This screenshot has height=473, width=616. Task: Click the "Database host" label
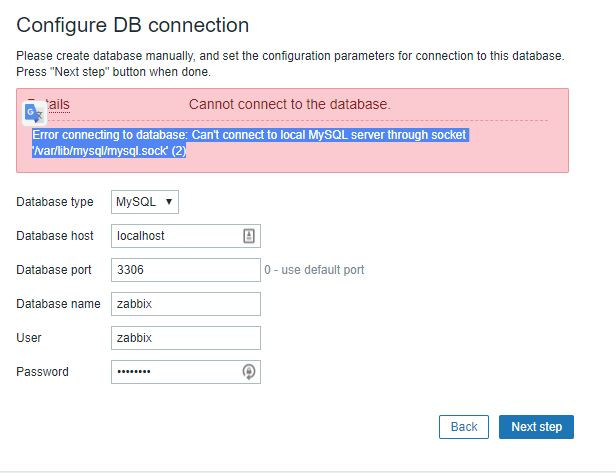coord(55,236)
